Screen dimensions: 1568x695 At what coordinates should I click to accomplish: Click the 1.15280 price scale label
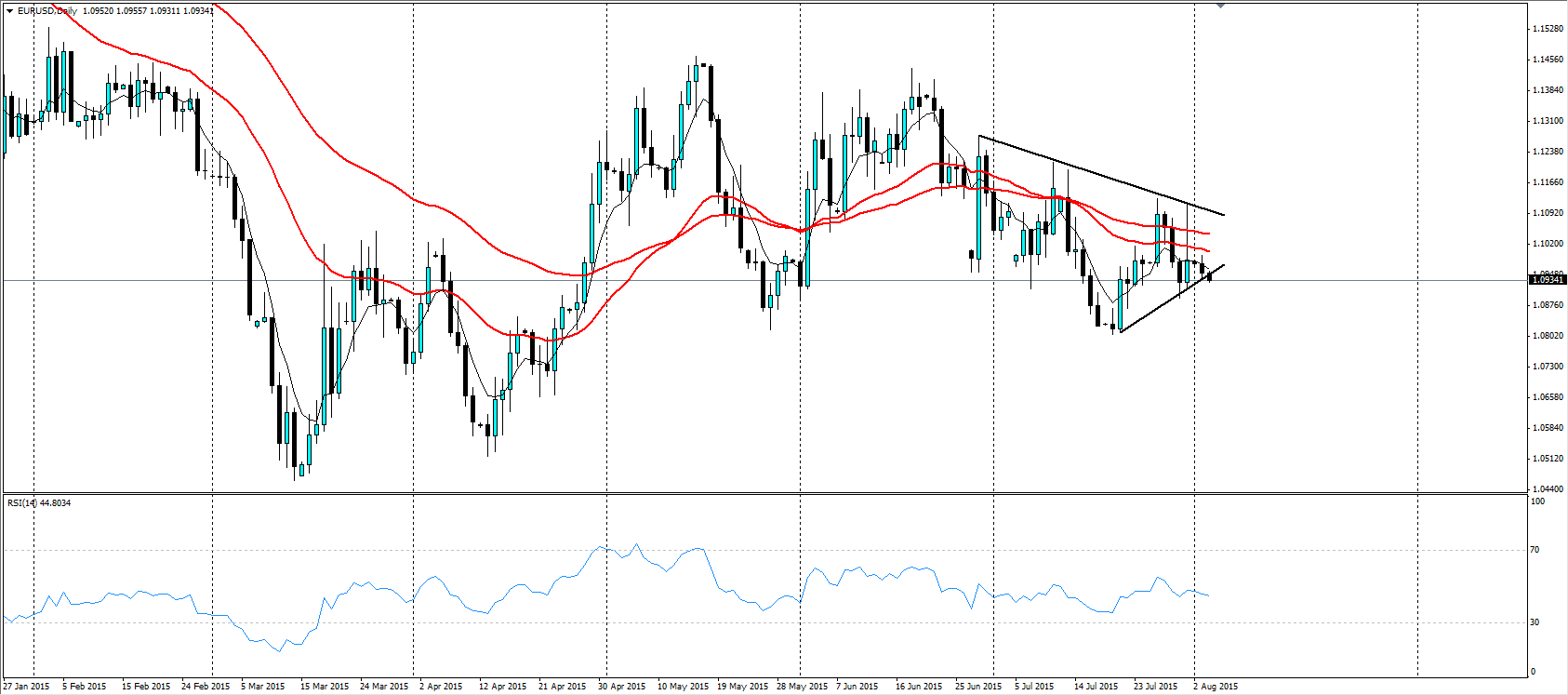[1548, 29]
